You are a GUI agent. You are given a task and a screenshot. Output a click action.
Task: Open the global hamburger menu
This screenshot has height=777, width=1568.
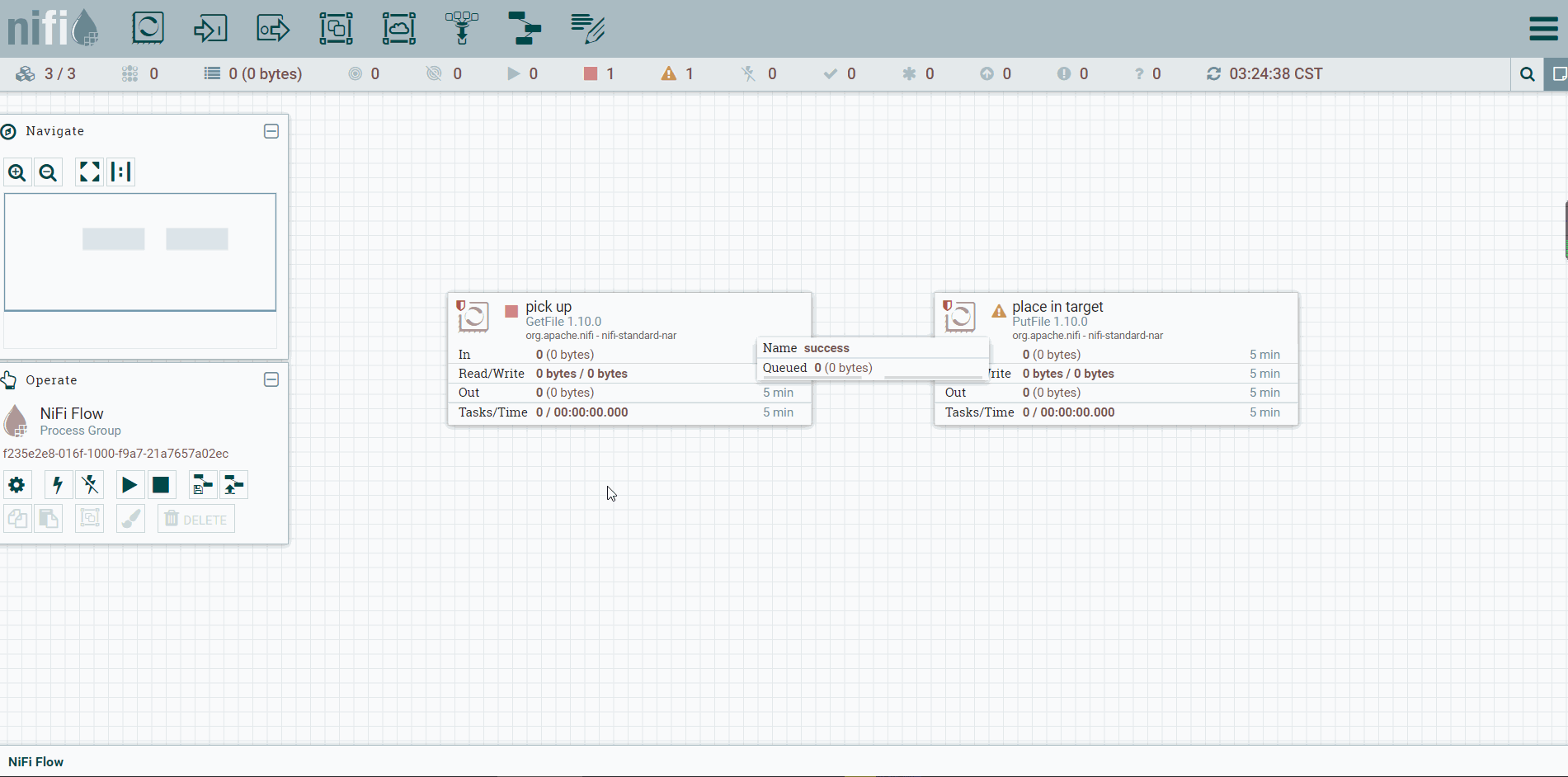click(x=1543, y=29)
